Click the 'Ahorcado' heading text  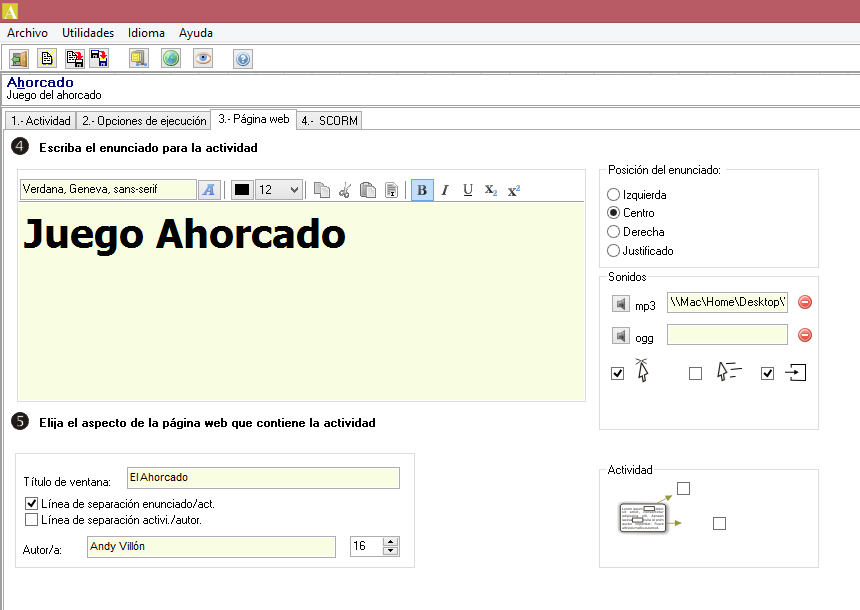pyautogui.click(x=40, y=82)
